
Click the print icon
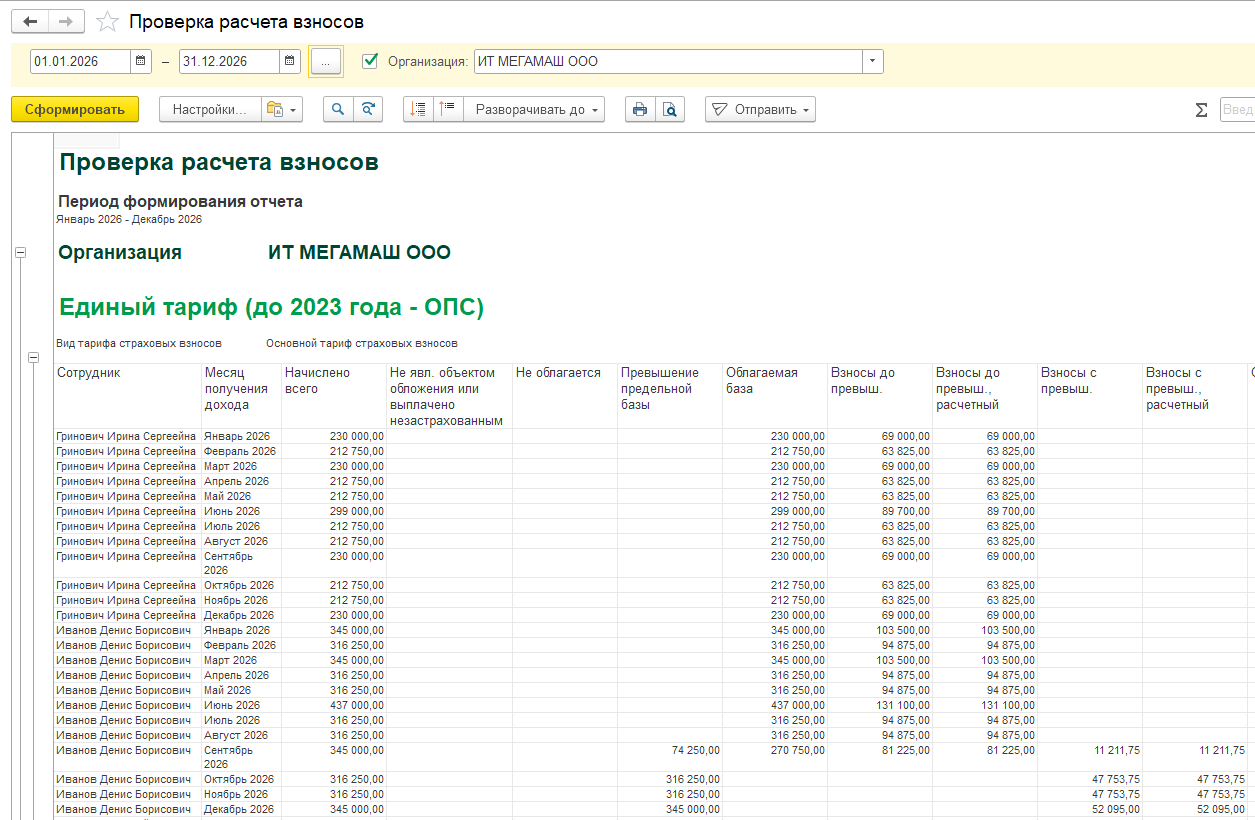(x=640, y=110)
